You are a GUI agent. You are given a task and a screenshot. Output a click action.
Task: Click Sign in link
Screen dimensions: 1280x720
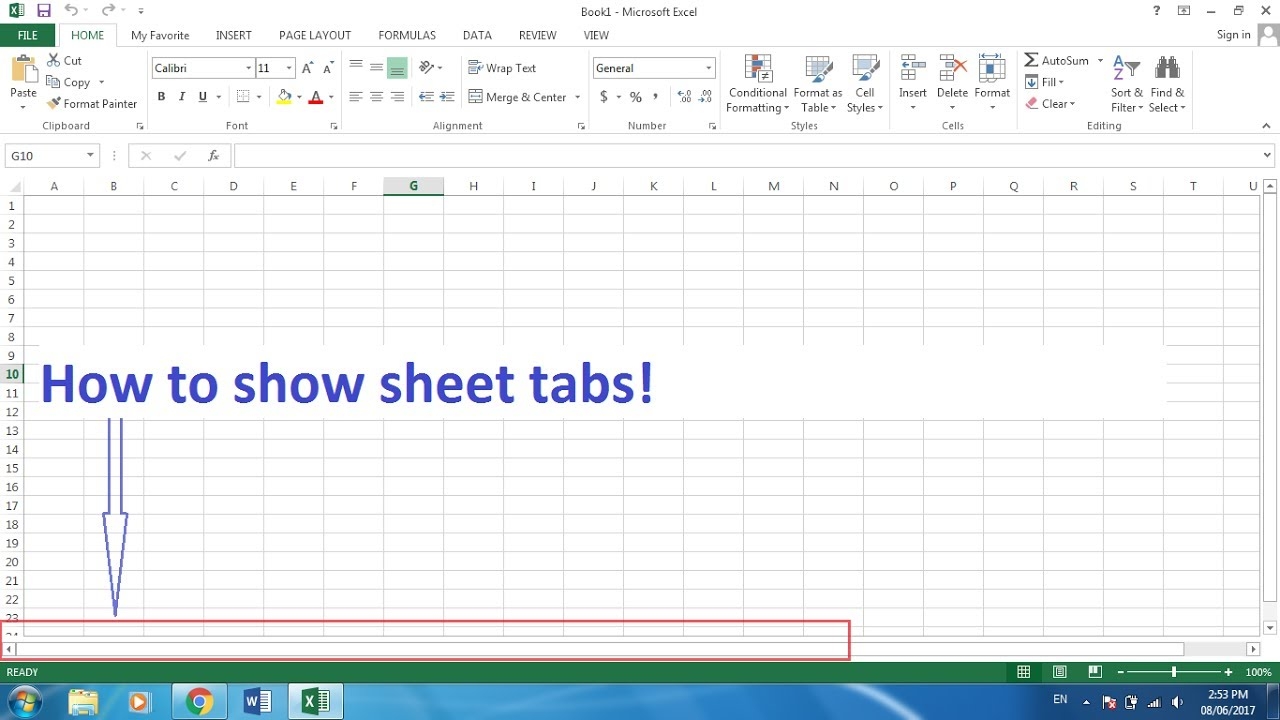[1233, 35]
